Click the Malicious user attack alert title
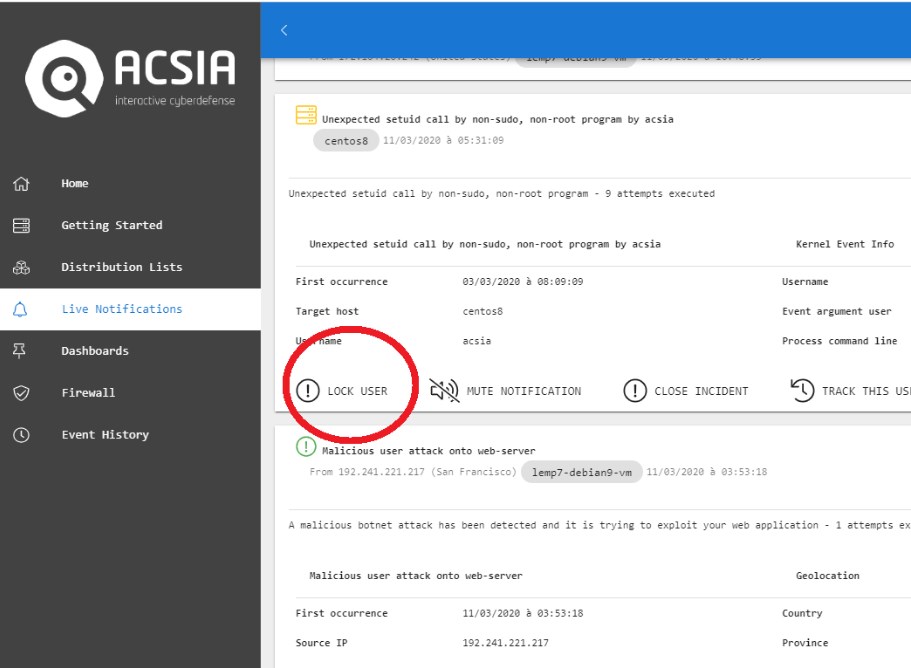Screen dimensions: 911x668 coord(429,451)
